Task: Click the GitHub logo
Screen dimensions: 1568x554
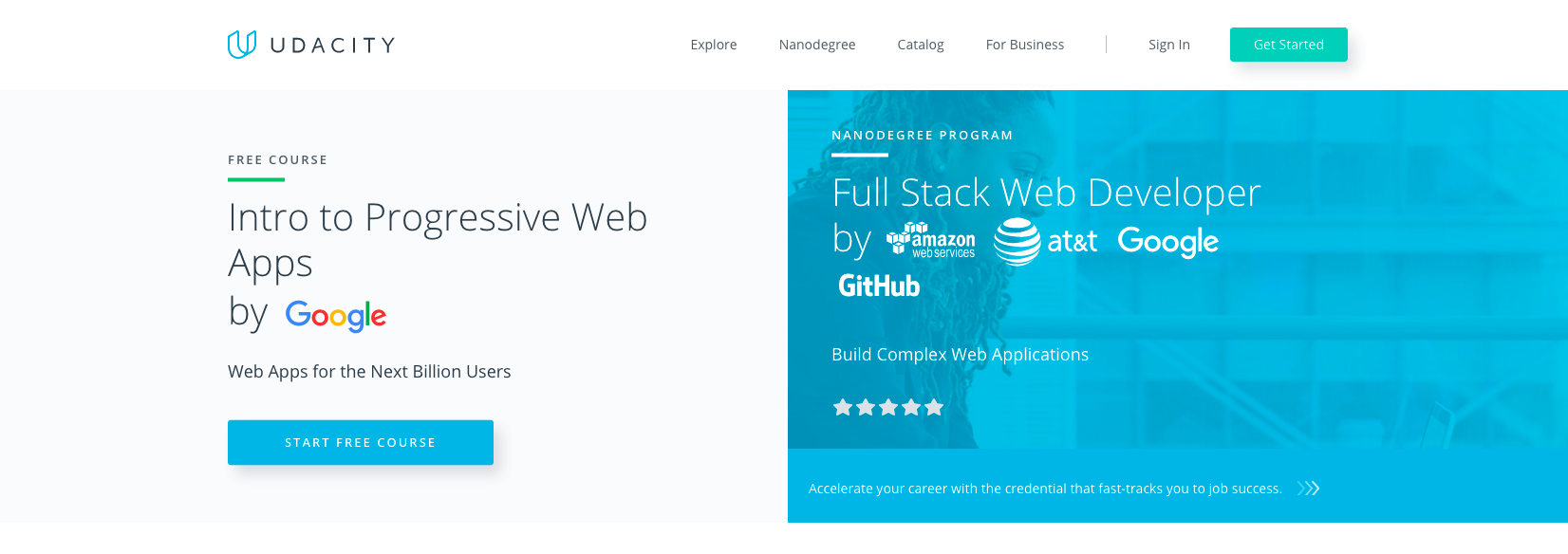Action: (x=879, y=286)
